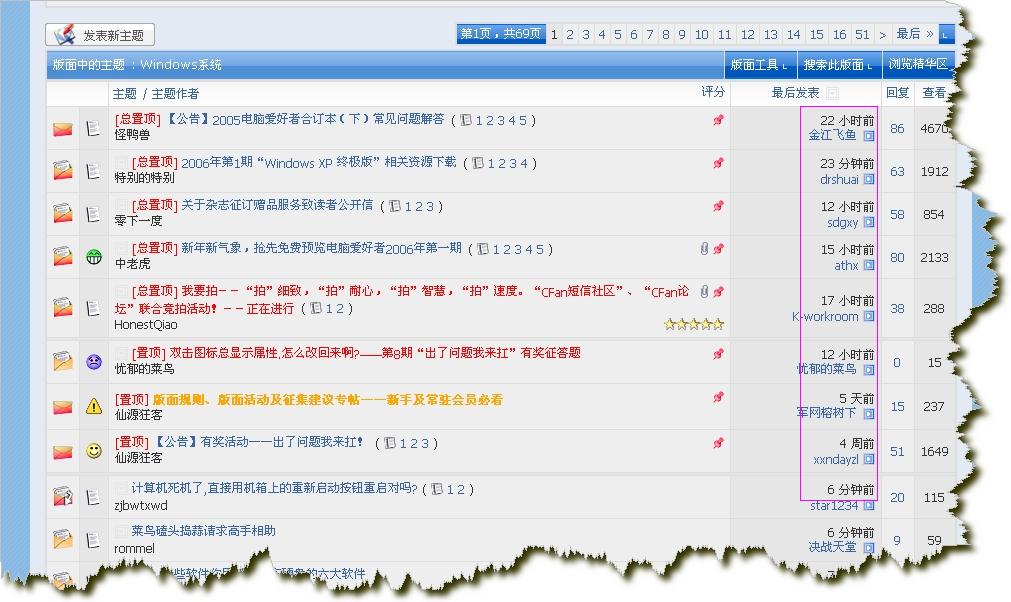Open thread 版面规则、版面活动及征集建议专帖

click(328, 400)
